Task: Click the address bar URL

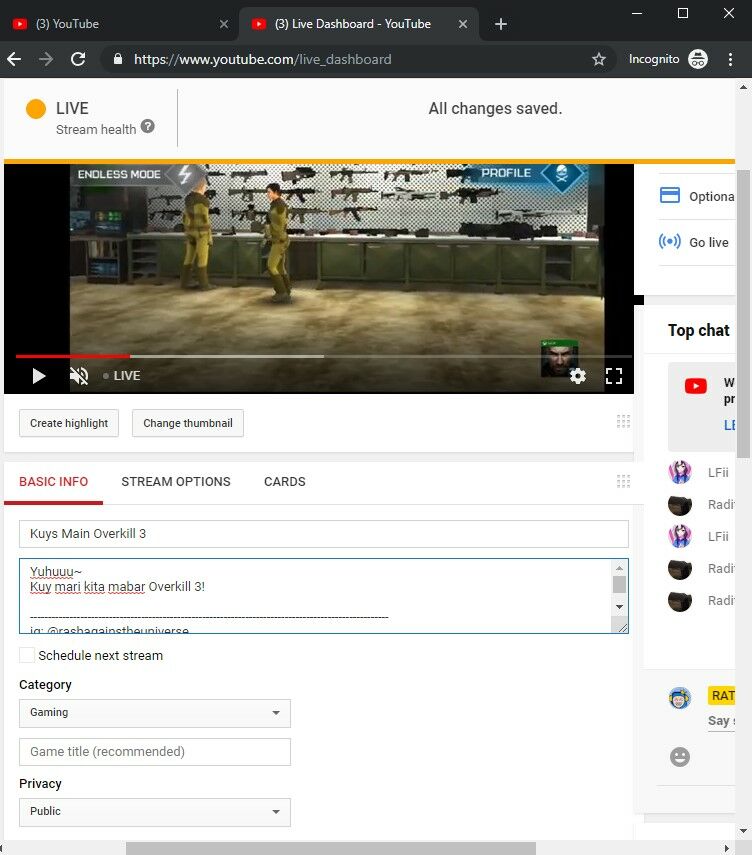Action: [262, 59]
